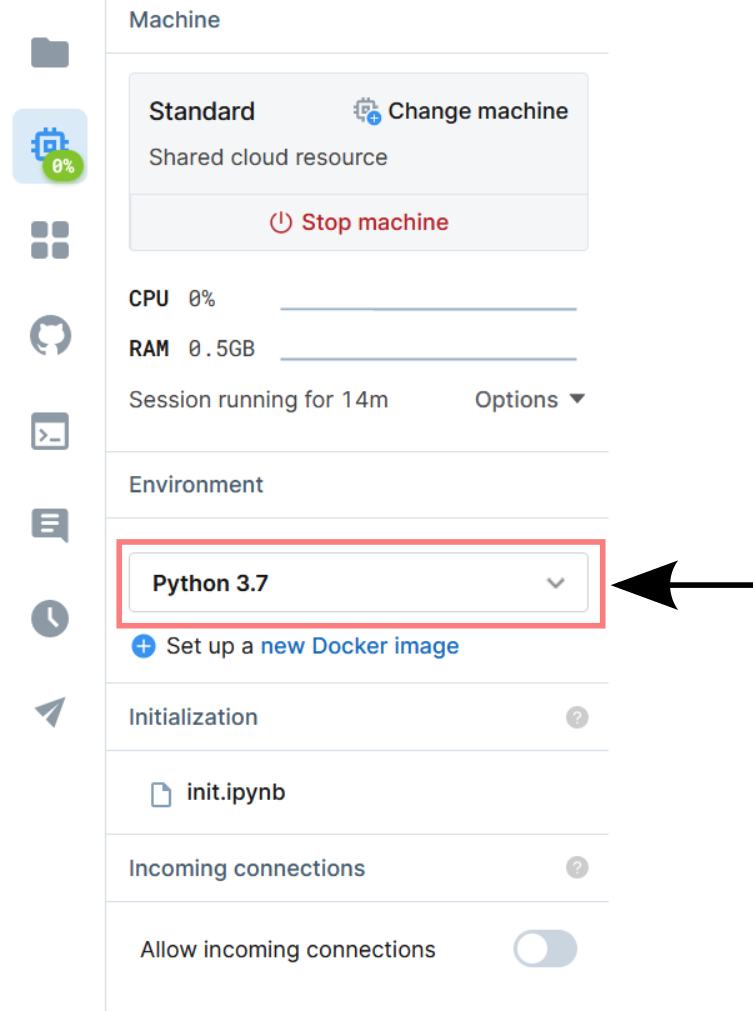The width and height of the screenshot is (753, 1011).
Task: Click help icon next to Initialization
Action: [577, 717]
